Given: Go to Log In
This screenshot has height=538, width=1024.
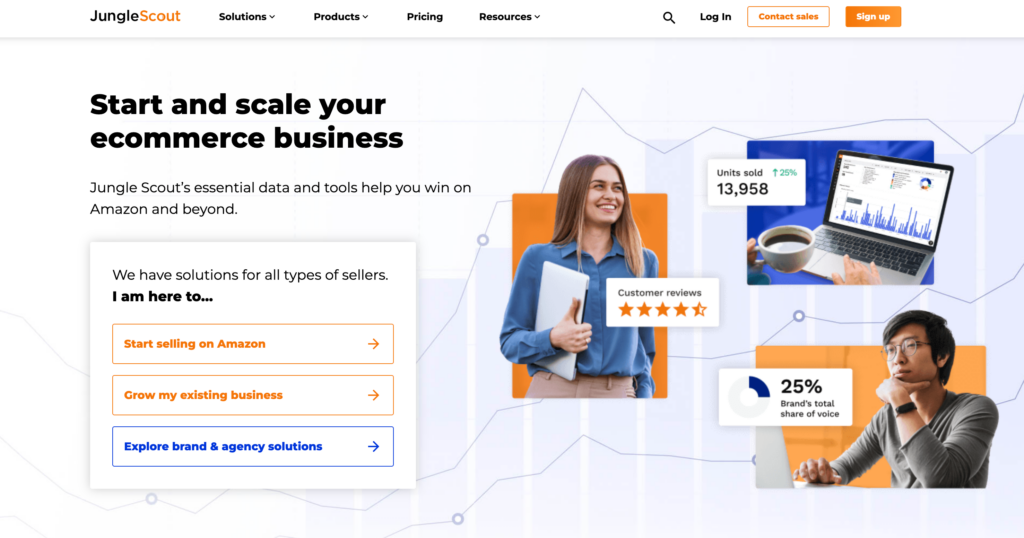Looking at the screenshot, I should click(x=715, y=17).
